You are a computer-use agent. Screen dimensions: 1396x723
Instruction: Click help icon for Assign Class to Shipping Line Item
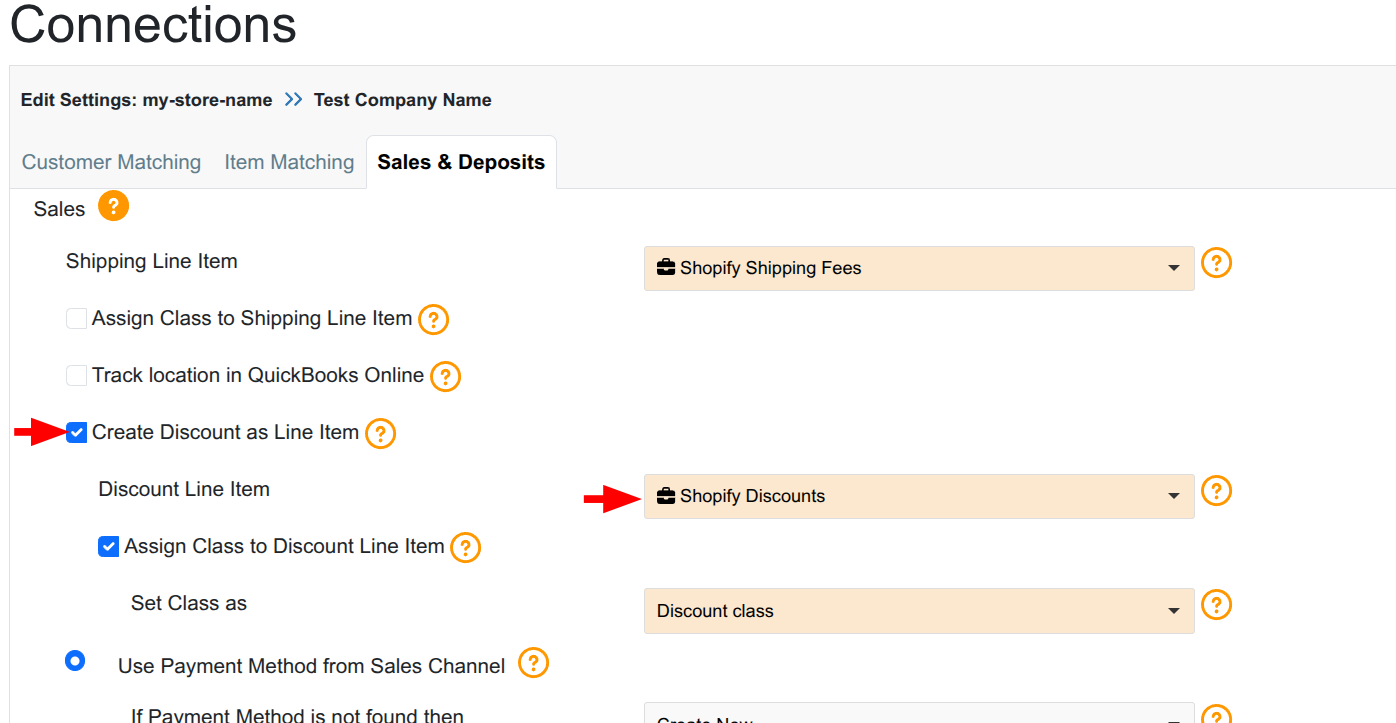(433, 320)
